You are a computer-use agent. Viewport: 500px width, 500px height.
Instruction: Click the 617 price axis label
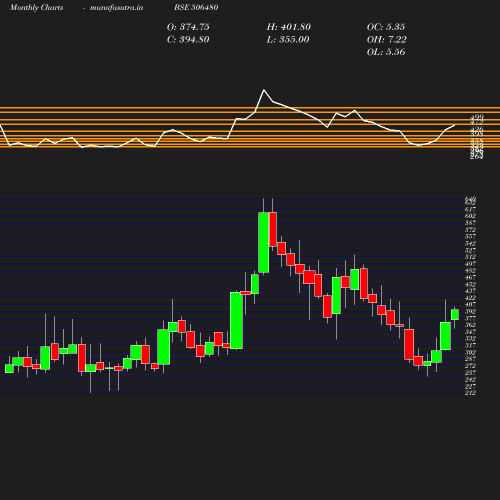point(470,209)
